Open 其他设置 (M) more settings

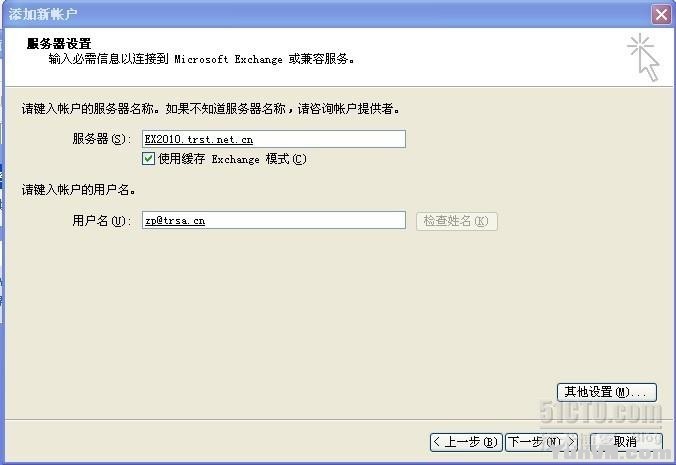click(x=607, y=392)
